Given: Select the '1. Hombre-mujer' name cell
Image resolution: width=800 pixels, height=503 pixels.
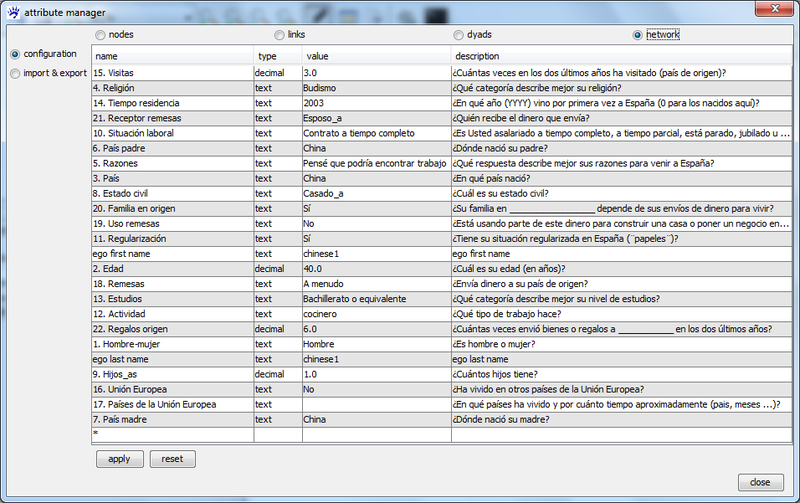Looking at the screenshot, I should 172,344.
